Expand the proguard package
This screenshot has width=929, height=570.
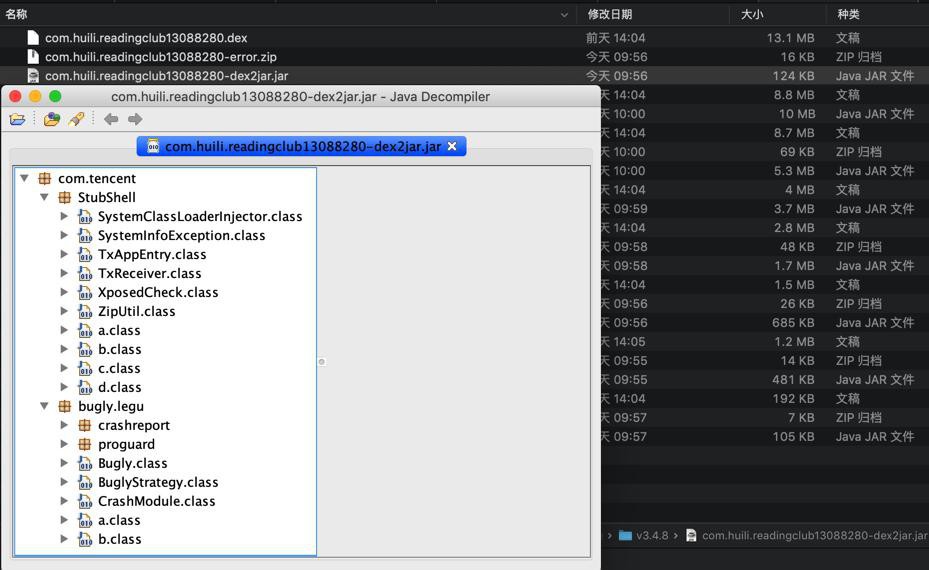[64, 444]
